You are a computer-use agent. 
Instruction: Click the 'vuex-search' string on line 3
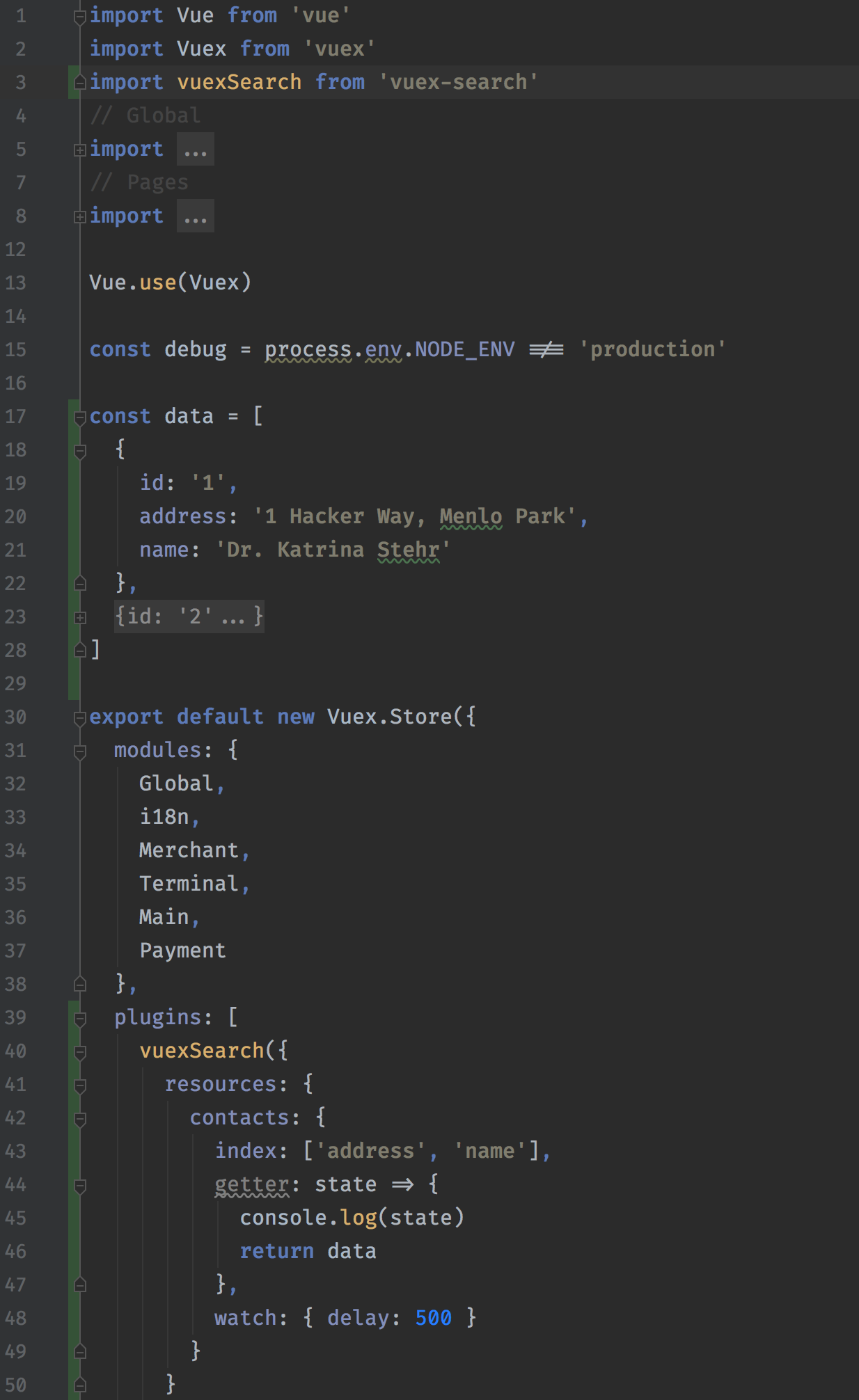tap(459, 82)
